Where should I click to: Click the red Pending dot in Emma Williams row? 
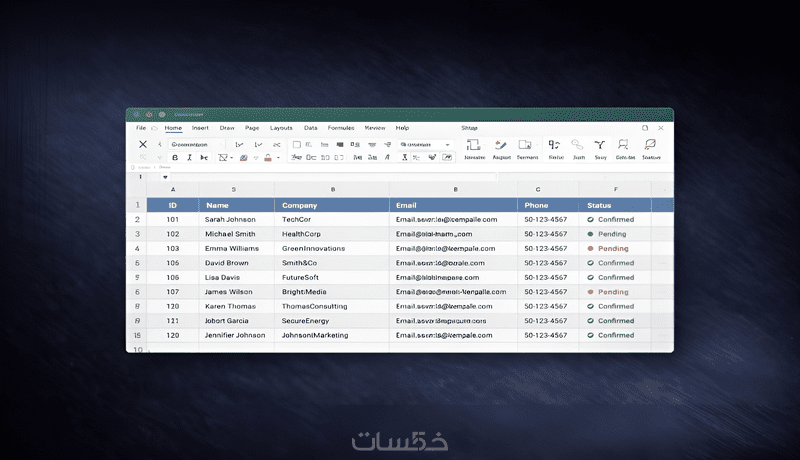point(590,249)
